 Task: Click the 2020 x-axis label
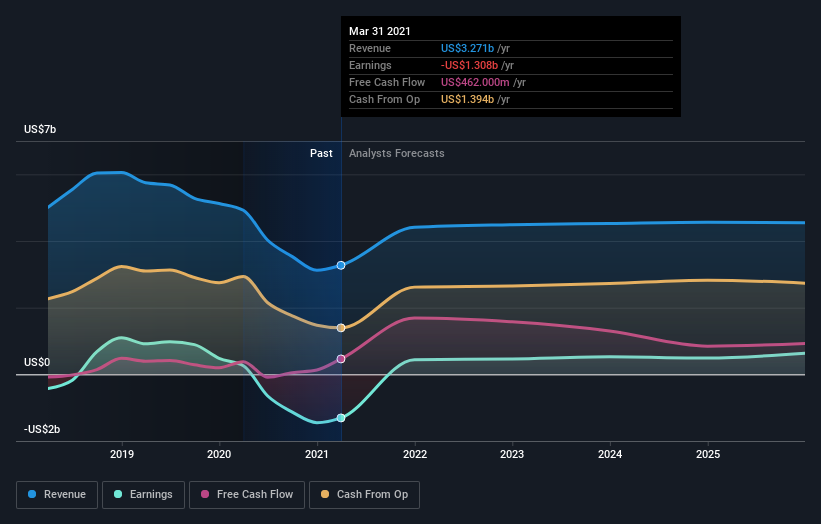pos(219,454)
